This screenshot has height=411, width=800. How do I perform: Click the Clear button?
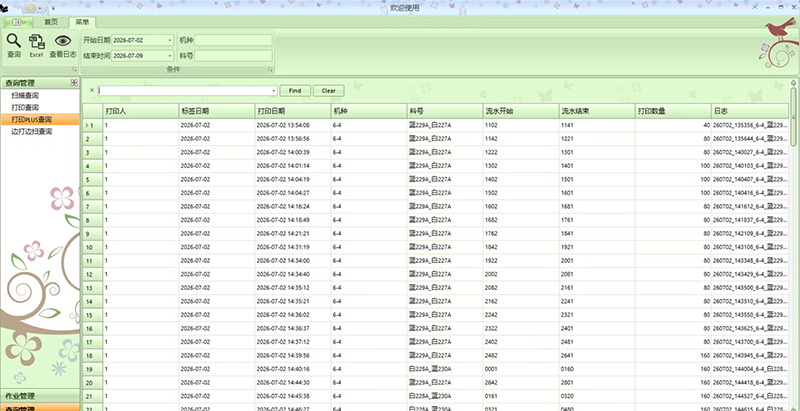[329, 91]
